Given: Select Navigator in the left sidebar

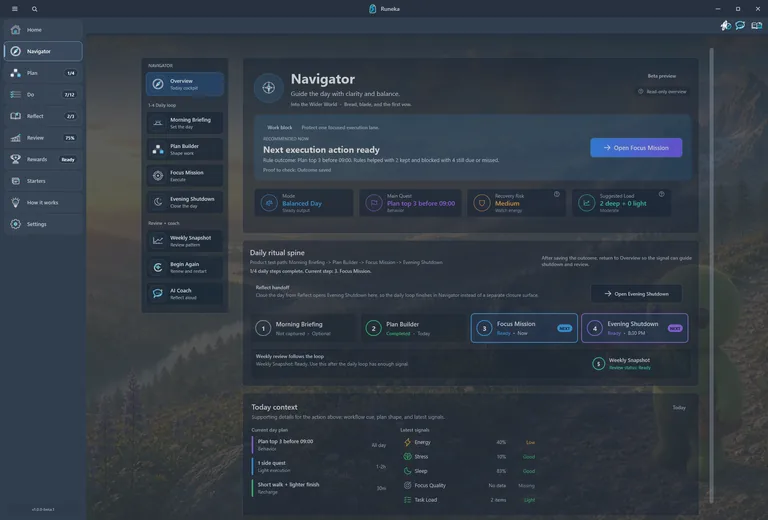Looking at the screenshot, I should pyautogui.click(x=43, y=51).
